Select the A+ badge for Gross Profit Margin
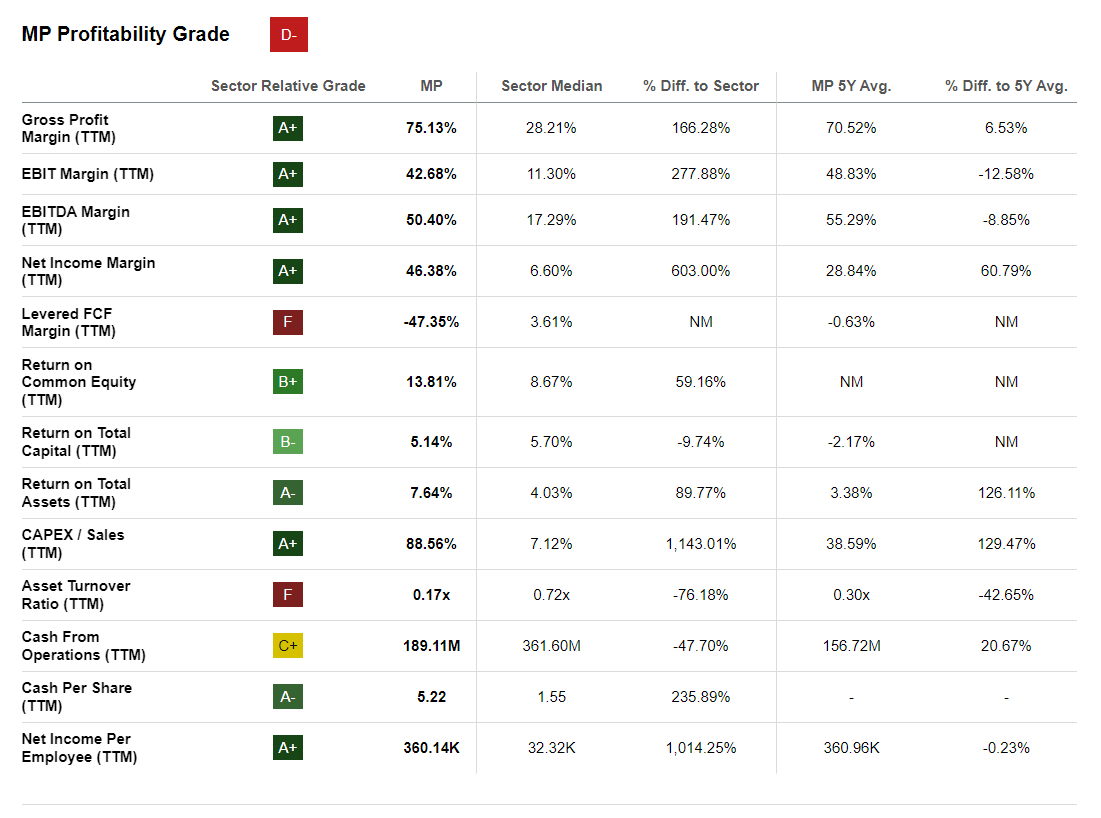This screenshot has width=1101, height=818. pyautogui.click(x=287, y=128)
